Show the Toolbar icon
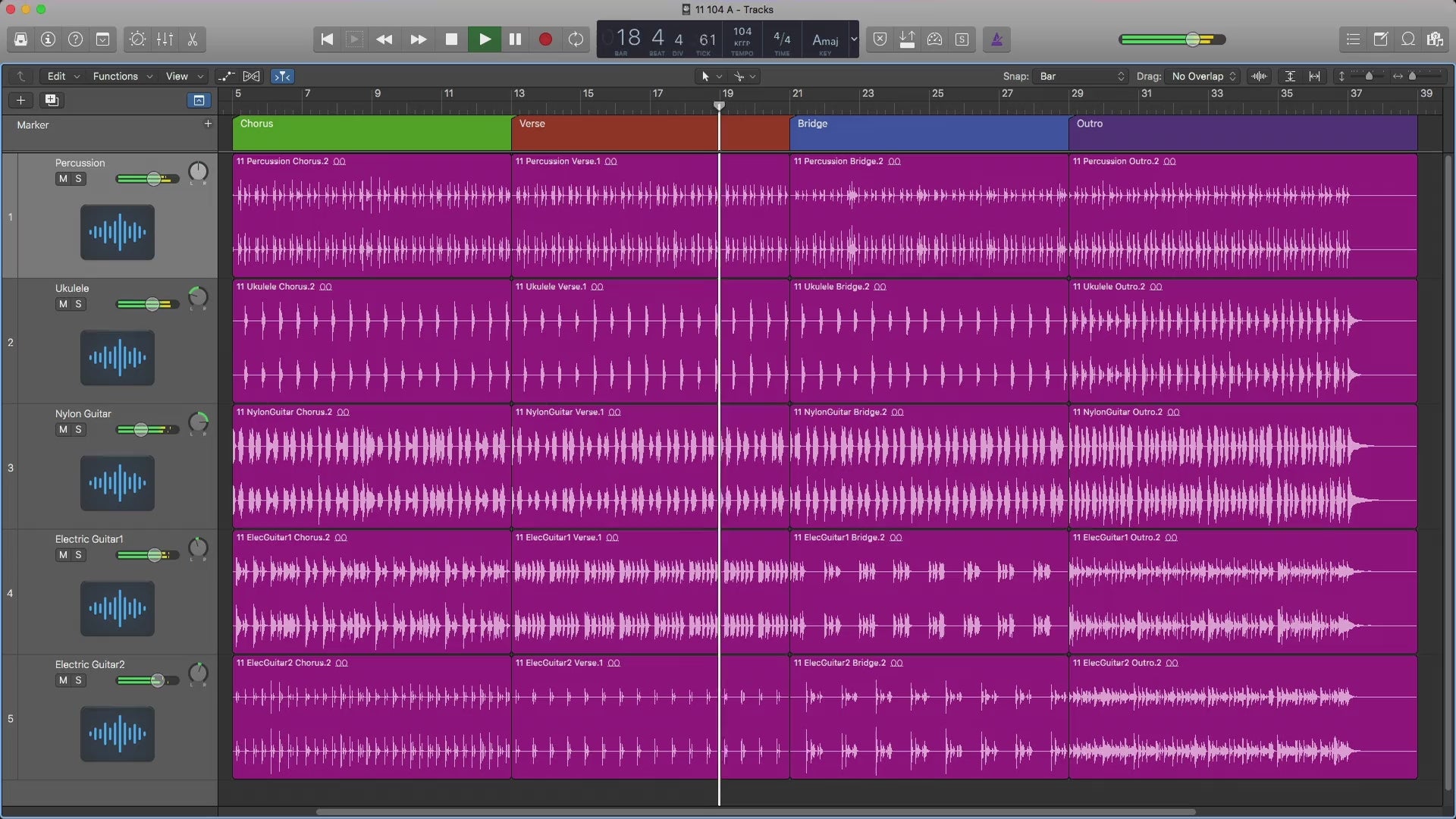1456x819 pixels. [103, 39]
